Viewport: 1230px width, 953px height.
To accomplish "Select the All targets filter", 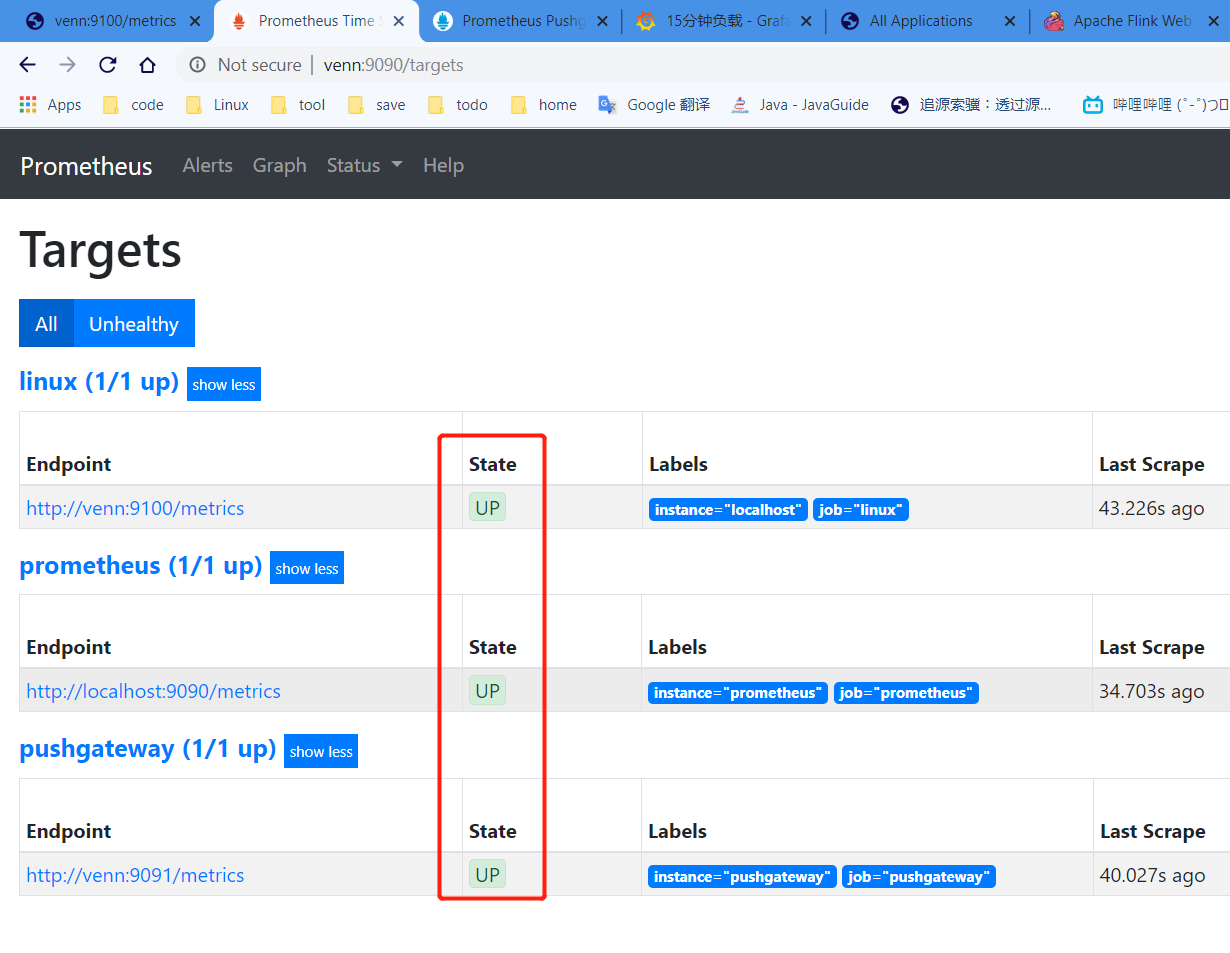I will tap(46, 323).
